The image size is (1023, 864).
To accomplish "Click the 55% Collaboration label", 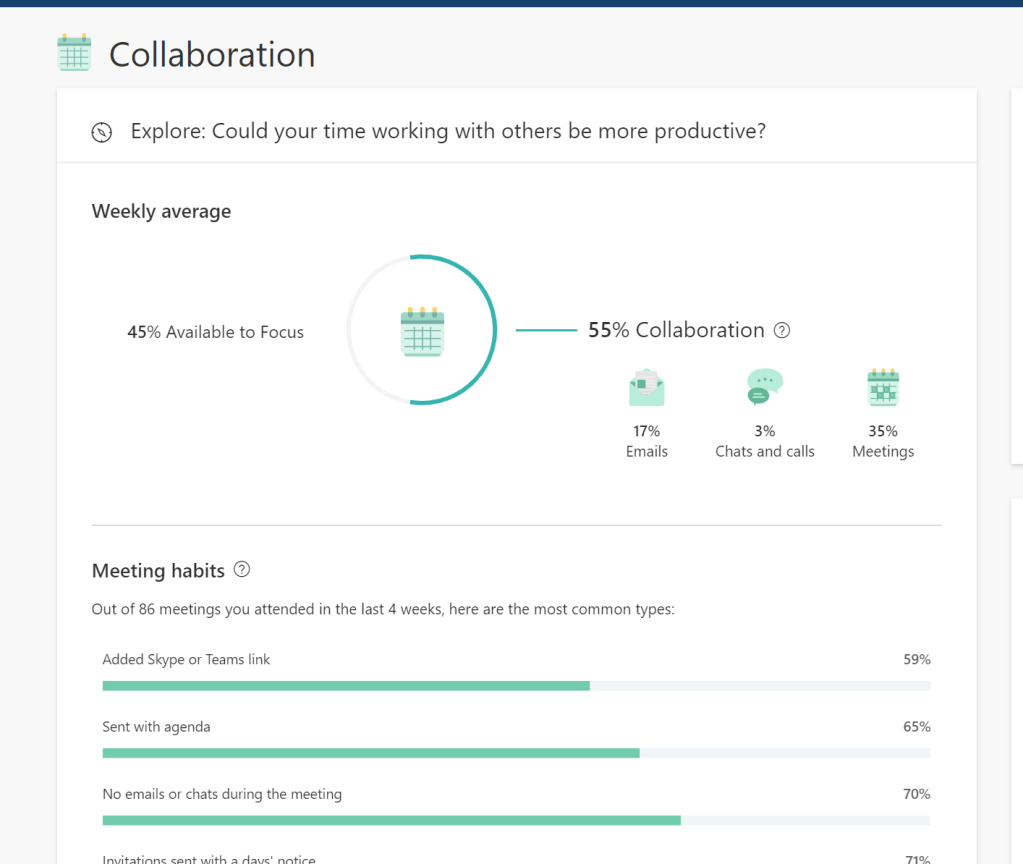I will pyautogui.click(x=676, y=330).
